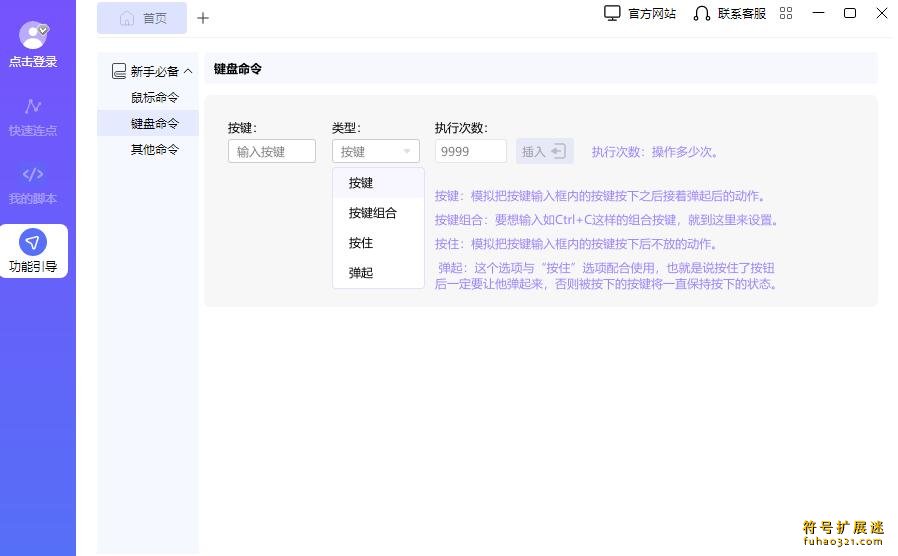Click the user avatar login icon
The height and width of the screenshot is (556, 898).
pyautogui.click(x=34, y=35)
